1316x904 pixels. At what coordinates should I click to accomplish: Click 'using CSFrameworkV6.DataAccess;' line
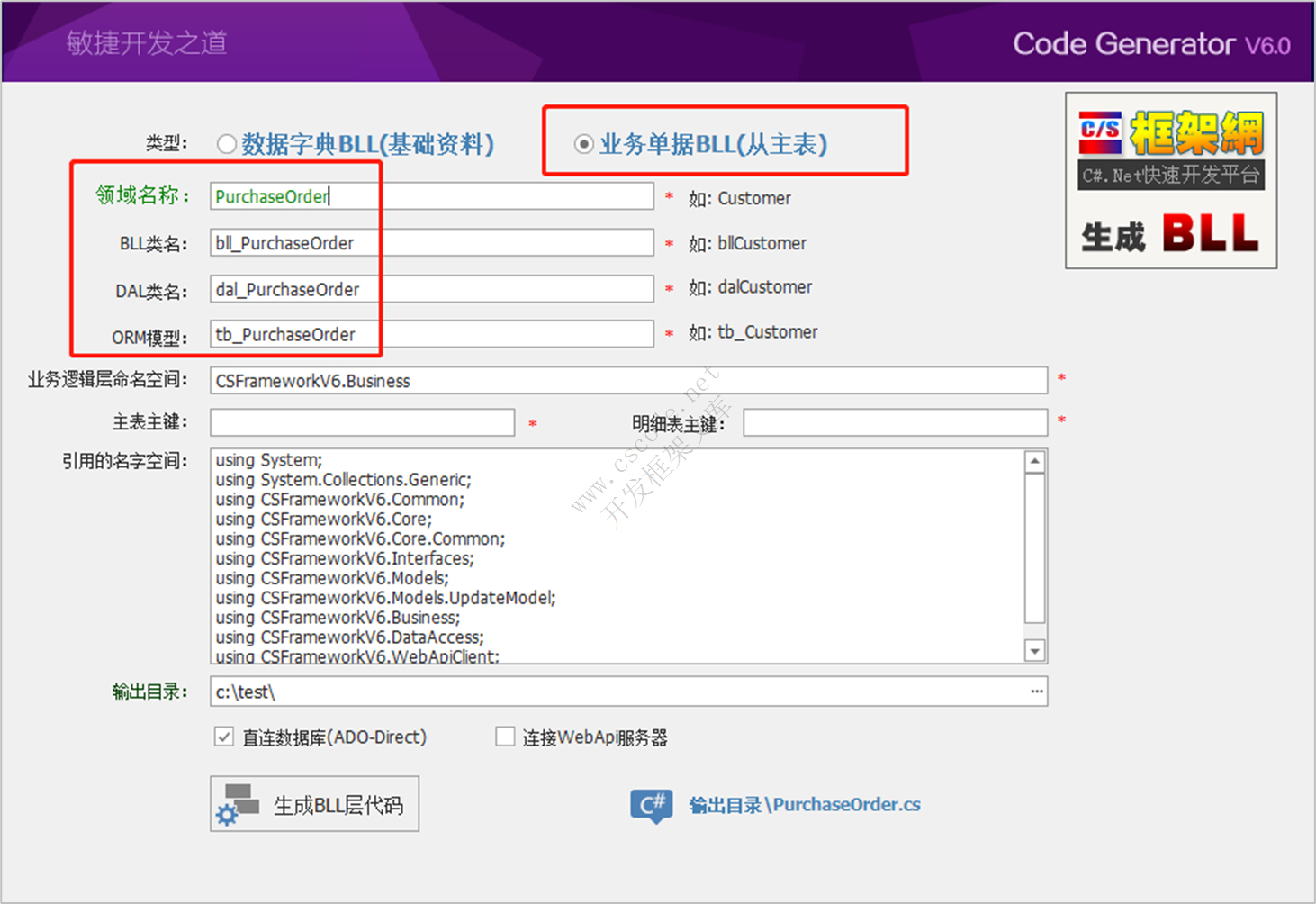point(349,637)
